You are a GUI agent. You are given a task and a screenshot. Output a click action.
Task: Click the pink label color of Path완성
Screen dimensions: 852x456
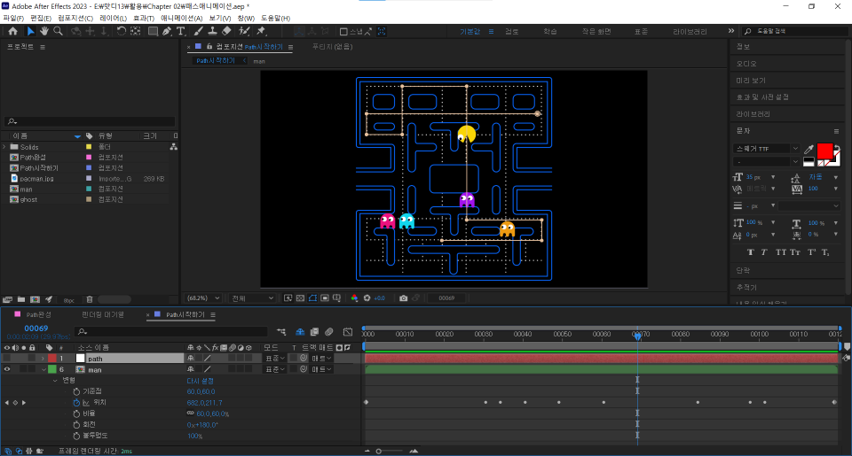pyautogui.click(x=89, y=157)
